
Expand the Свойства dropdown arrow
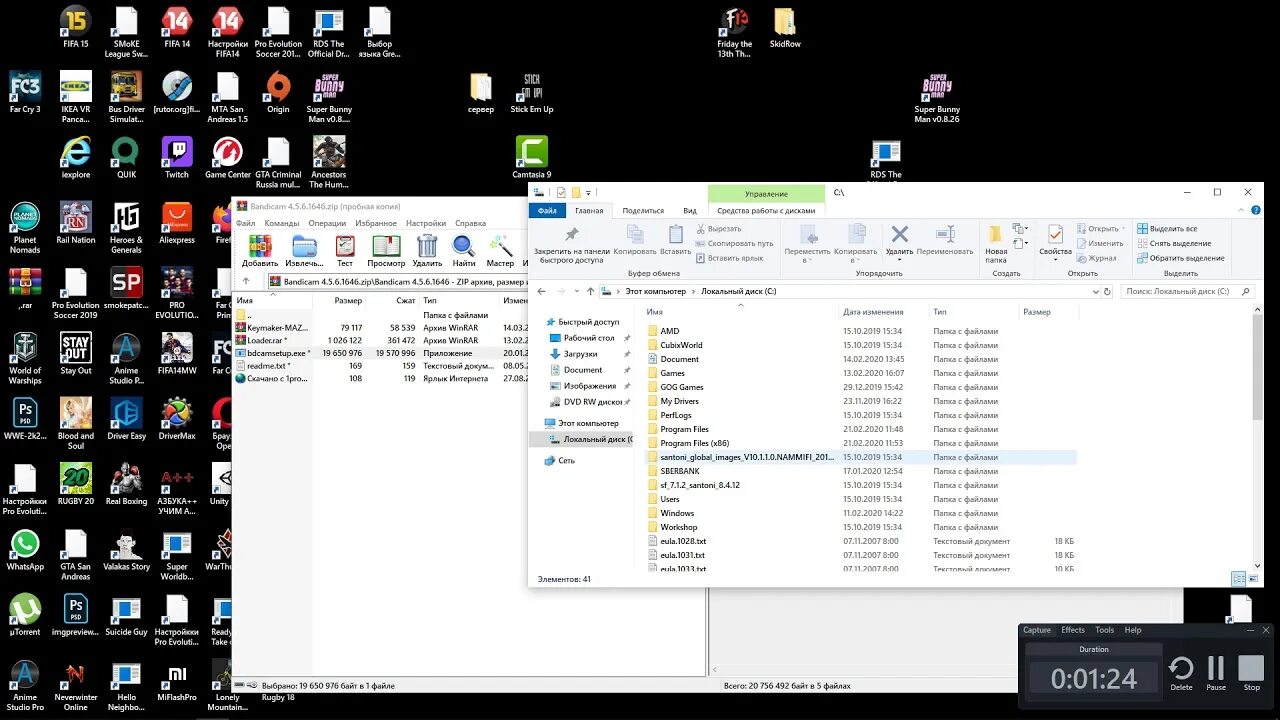tap(1055, 260)
